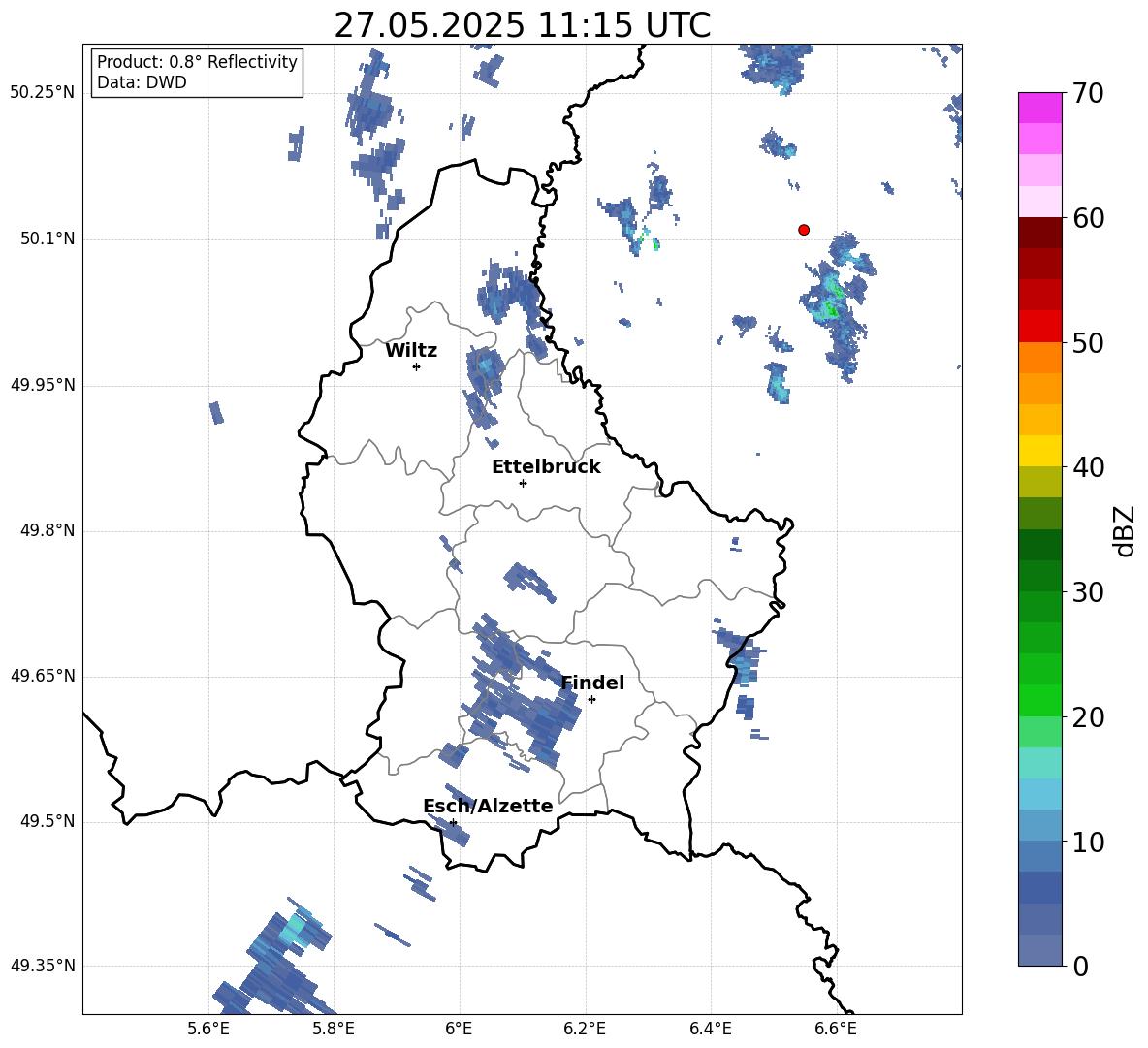Click the 6.4°E longitude label
This screenshot has height=1048, width=1148.
pos(710,1029)
